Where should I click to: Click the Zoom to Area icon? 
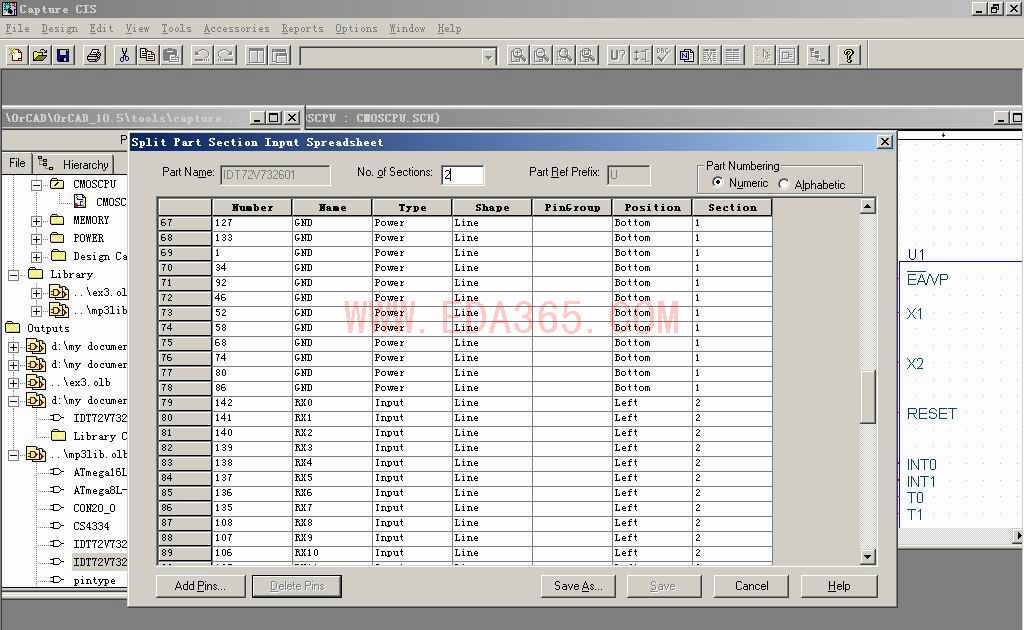pyautogui.click(x=564, y=55)
